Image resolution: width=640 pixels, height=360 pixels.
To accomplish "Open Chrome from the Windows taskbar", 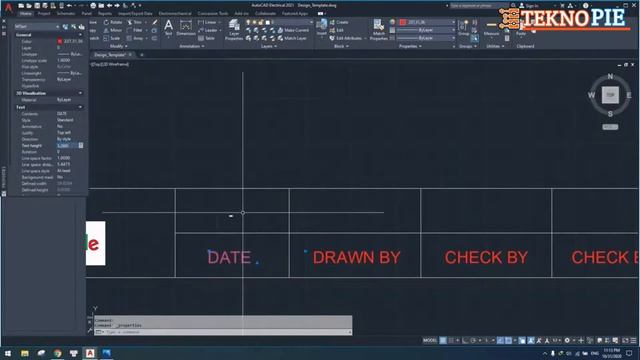I will click(58, 353).
